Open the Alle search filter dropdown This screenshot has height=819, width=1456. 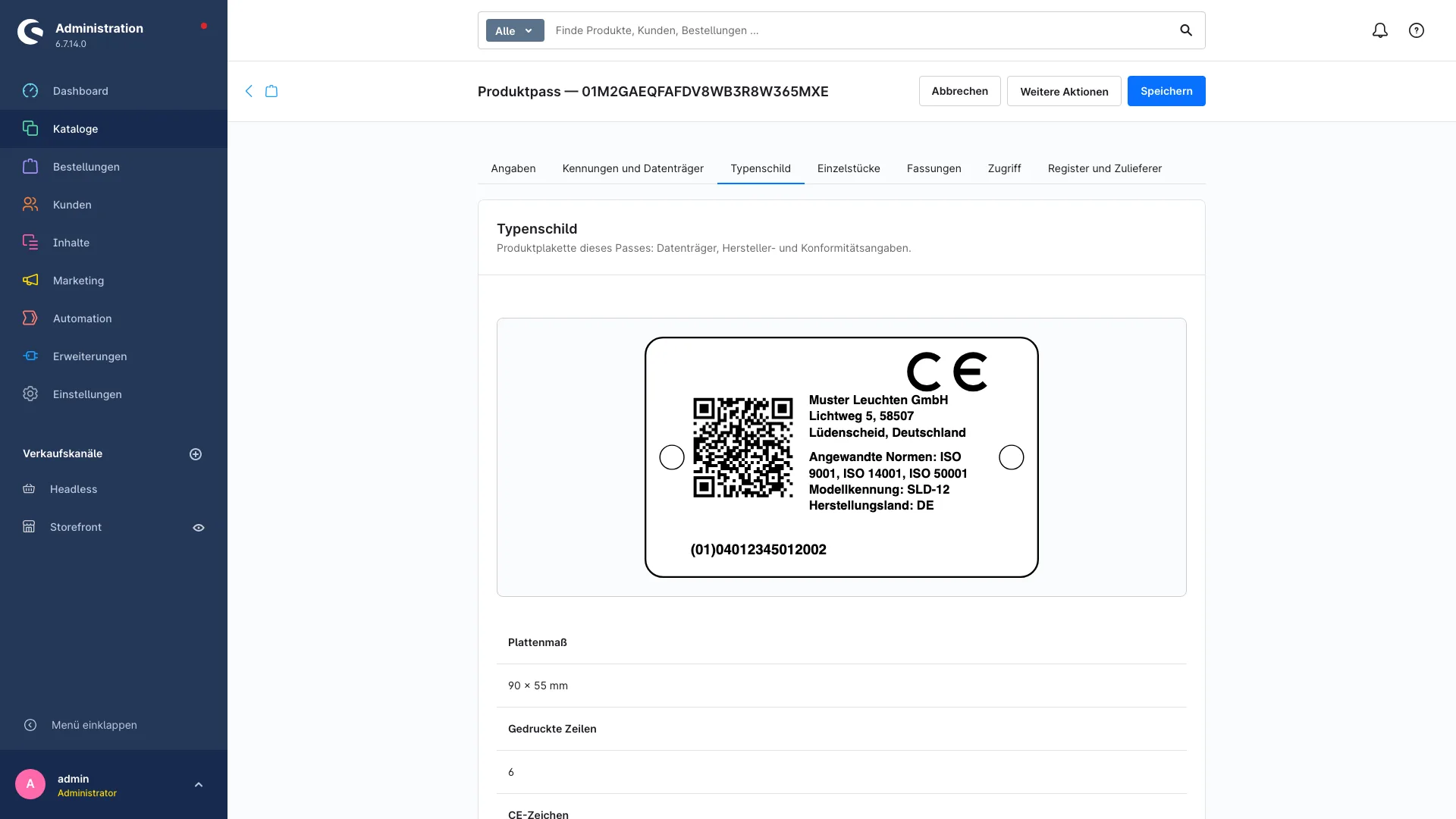click(515, 30)
